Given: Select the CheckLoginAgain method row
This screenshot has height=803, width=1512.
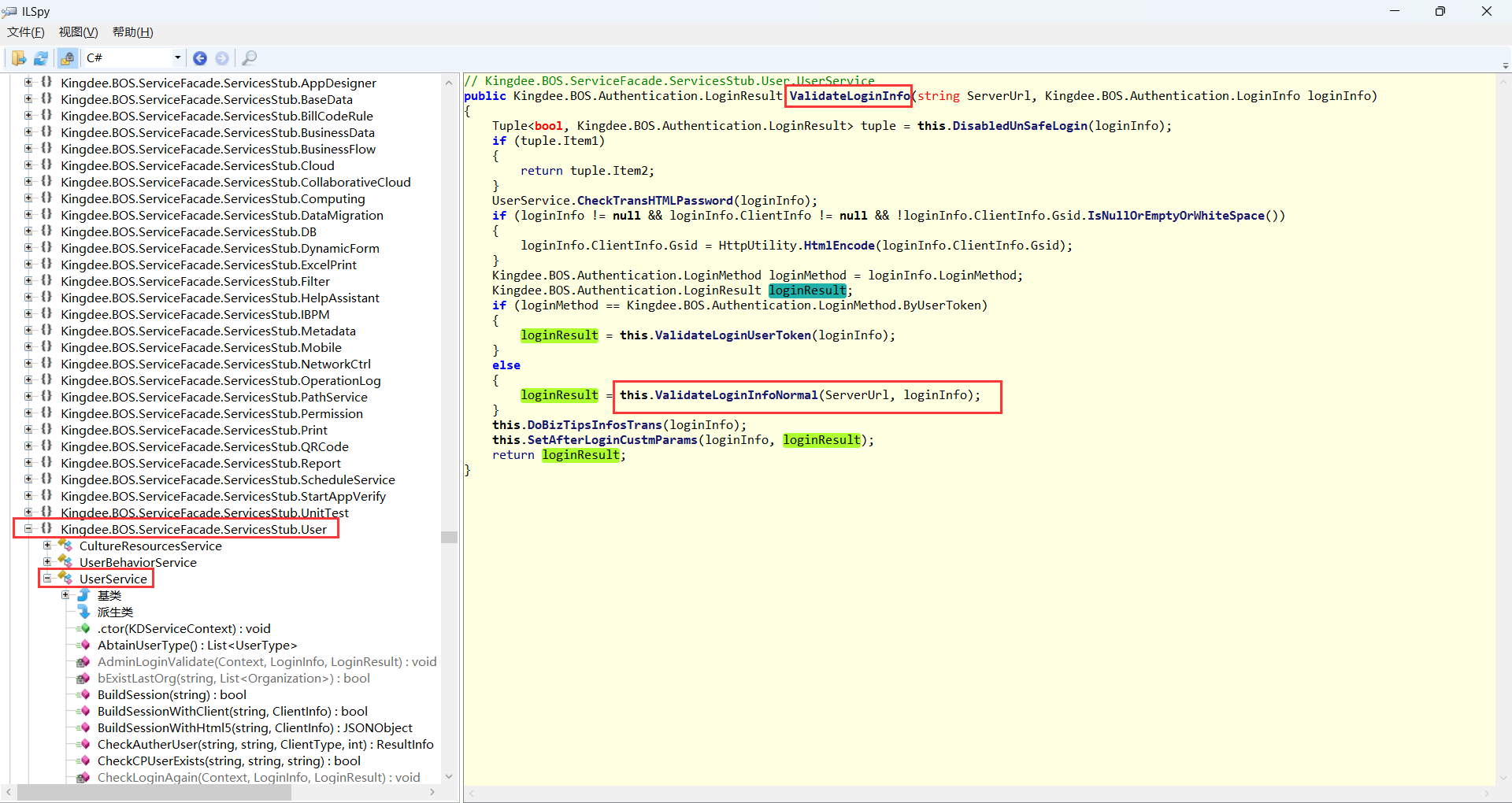Looking at the screenshot, I should 259,777.
